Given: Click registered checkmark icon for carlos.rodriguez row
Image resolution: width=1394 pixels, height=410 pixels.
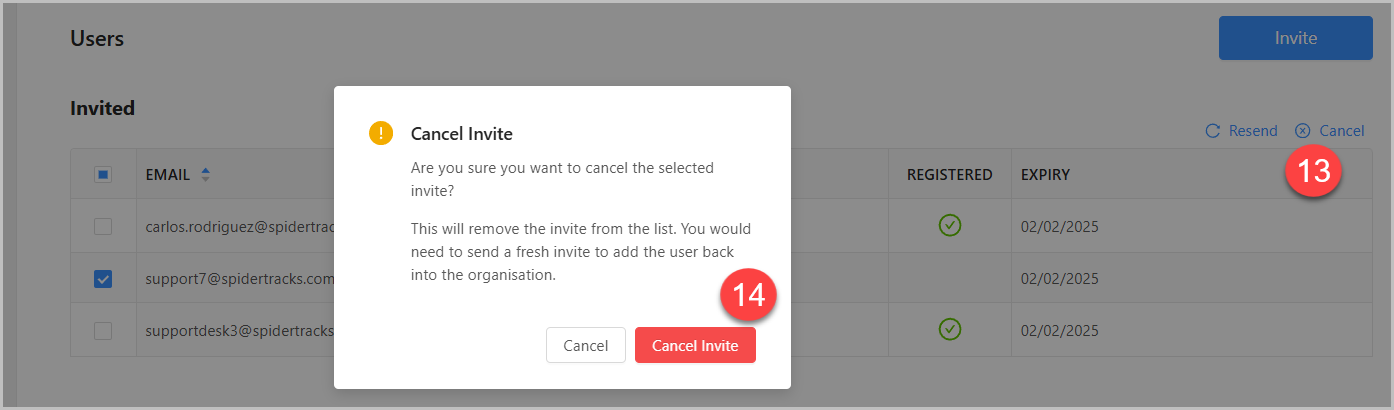Looking at the screenshot, I should pos(950,226).
